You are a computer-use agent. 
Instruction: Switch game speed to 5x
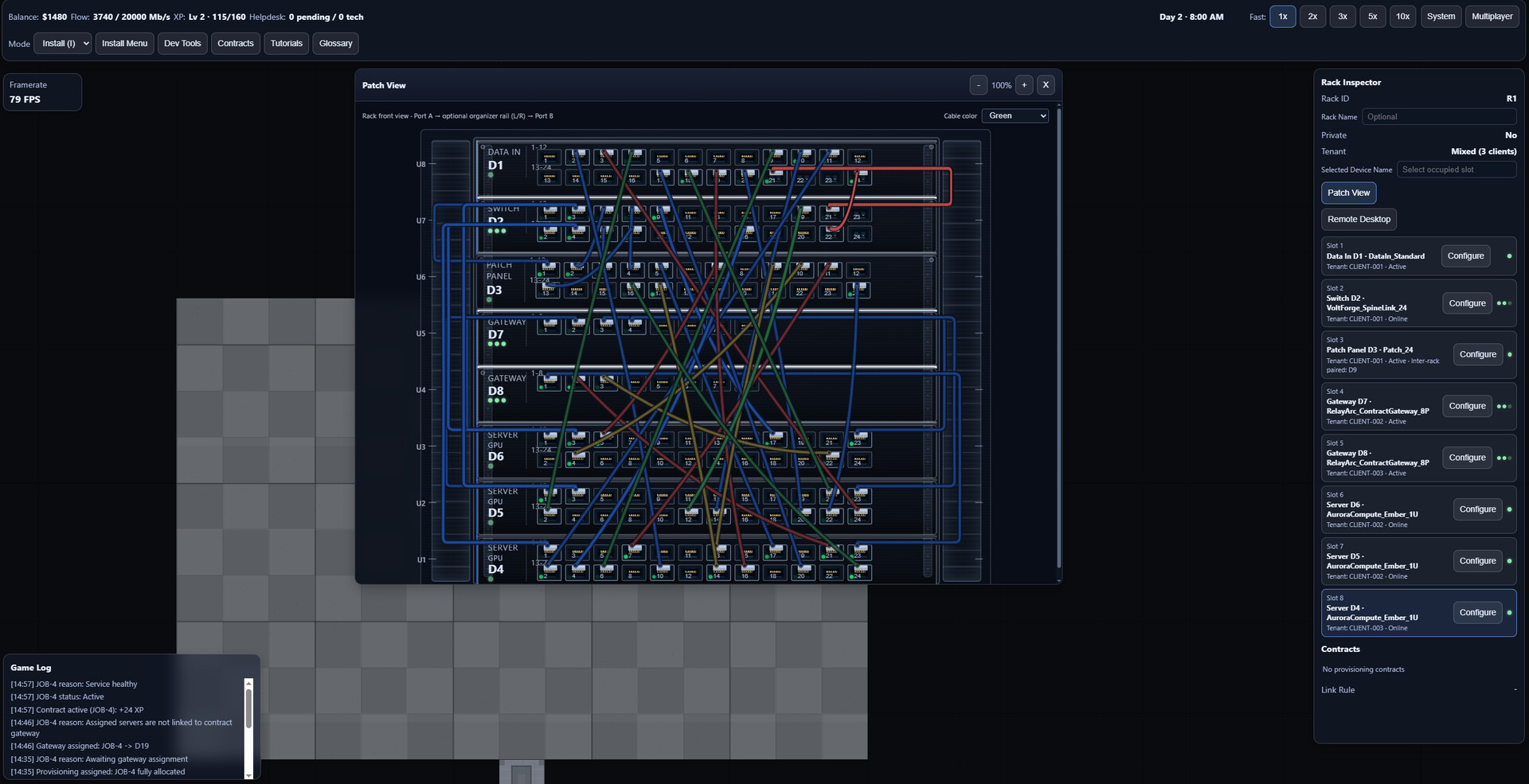[1372, 17]
